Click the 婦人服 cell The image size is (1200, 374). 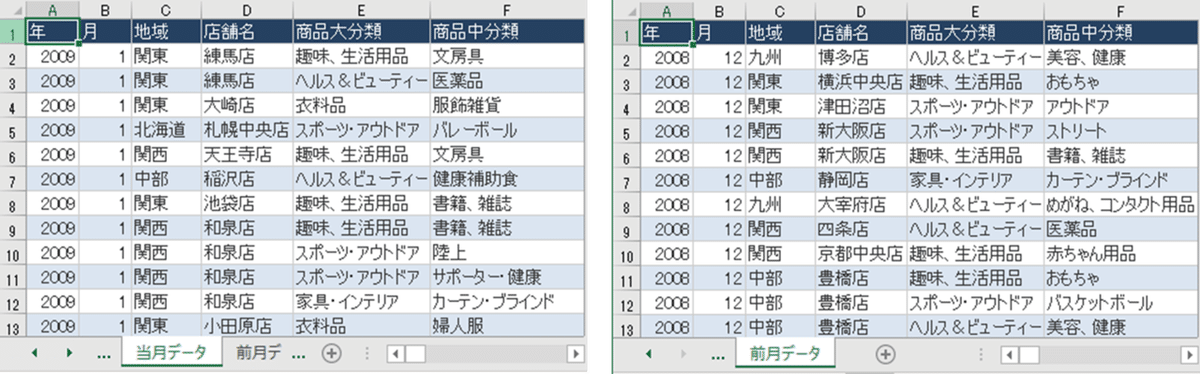506,326
